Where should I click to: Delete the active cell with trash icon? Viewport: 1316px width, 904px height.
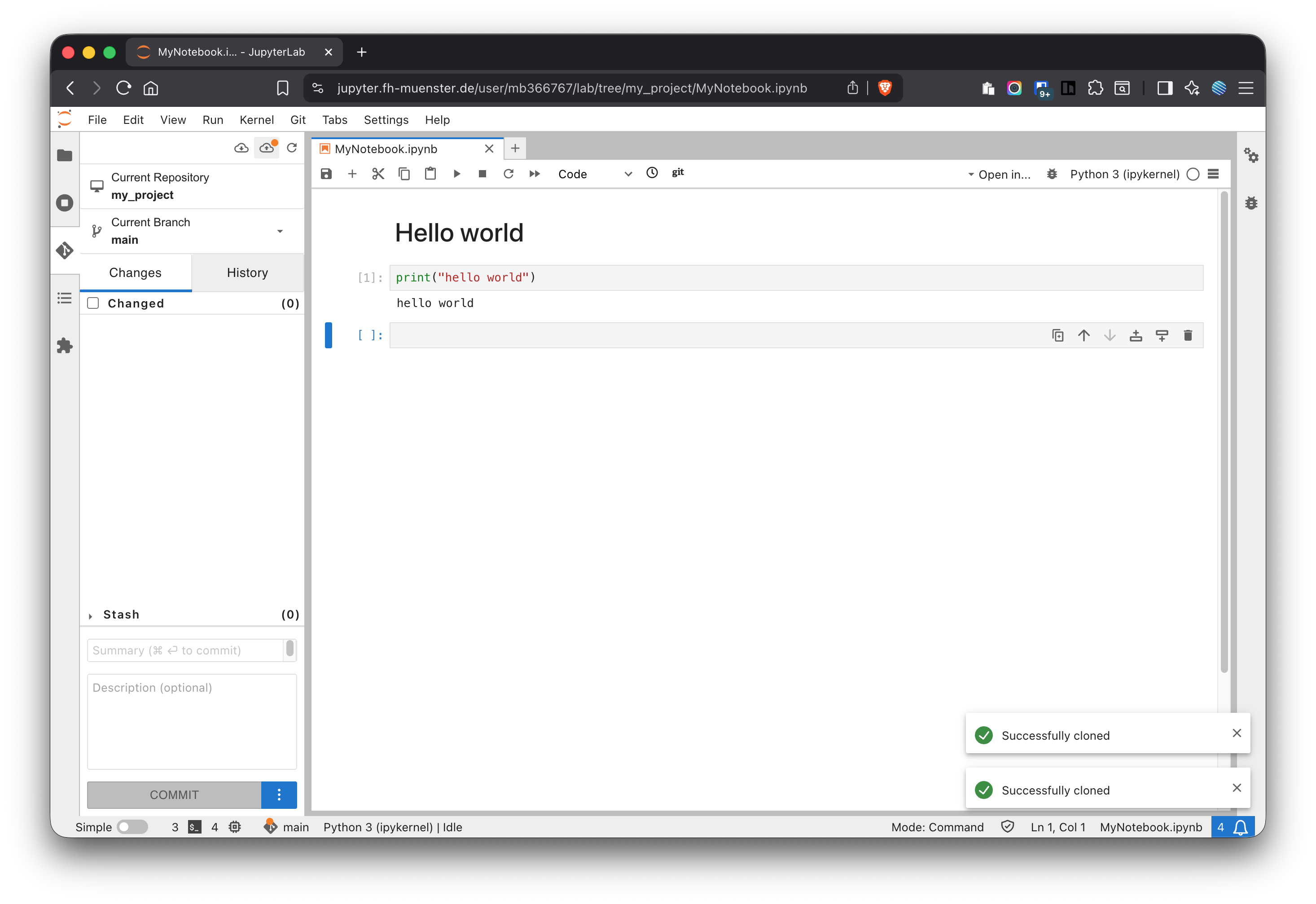click(x=1188, y=335)
